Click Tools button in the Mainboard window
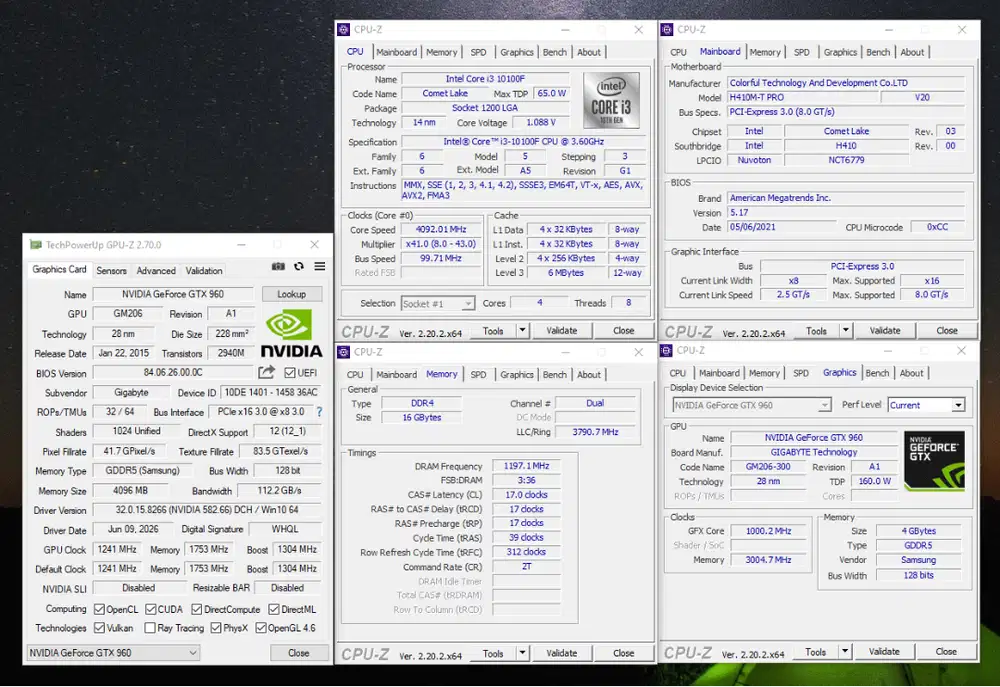 [816, 330]
